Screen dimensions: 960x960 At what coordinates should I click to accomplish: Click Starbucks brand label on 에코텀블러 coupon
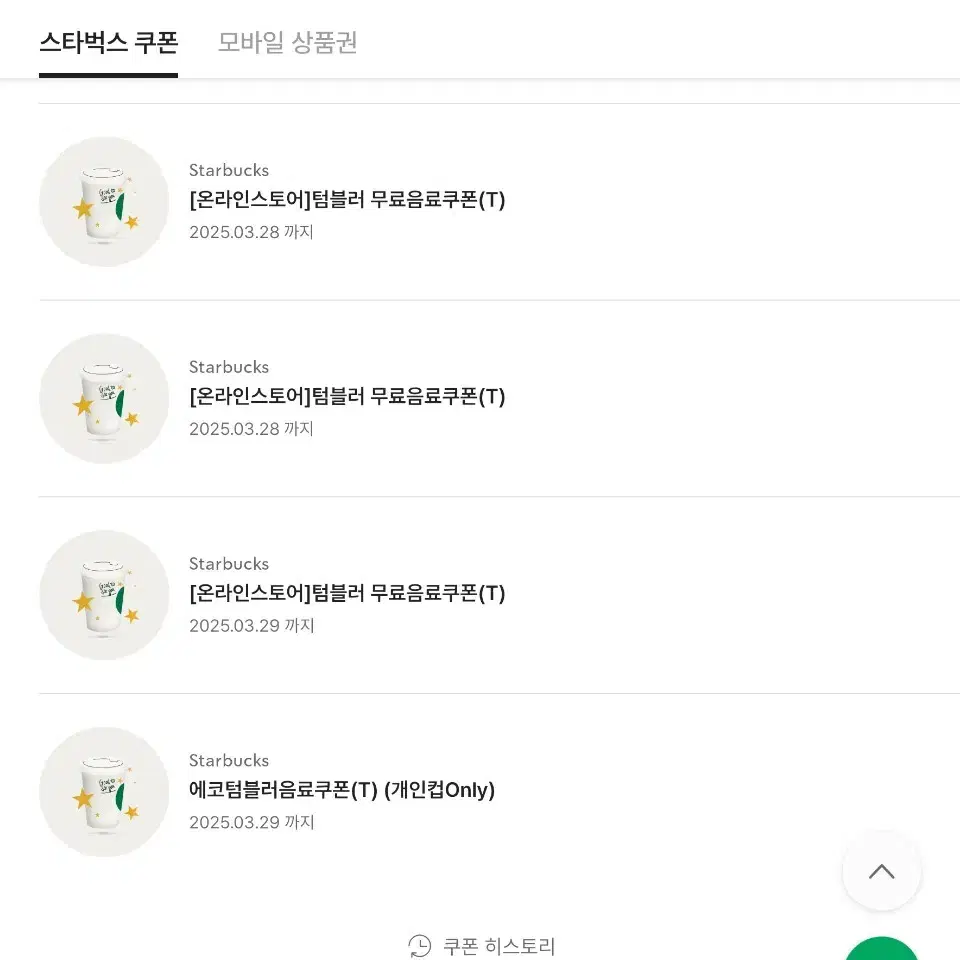(x=229, y=760)
